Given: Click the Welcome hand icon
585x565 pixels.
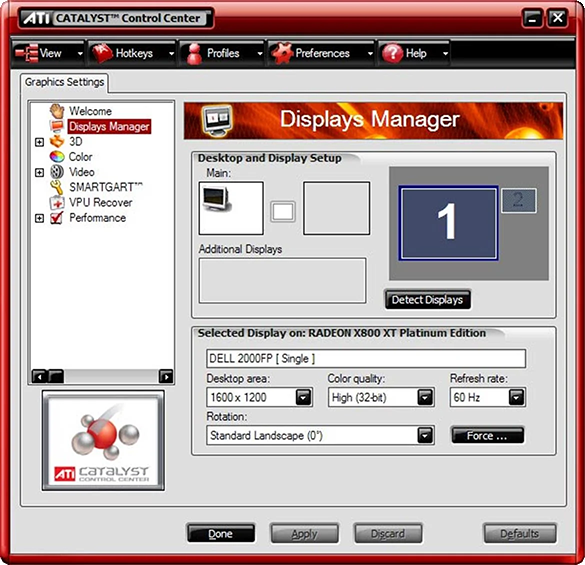Looking at the screenshot, I should (x=57, y=110).
